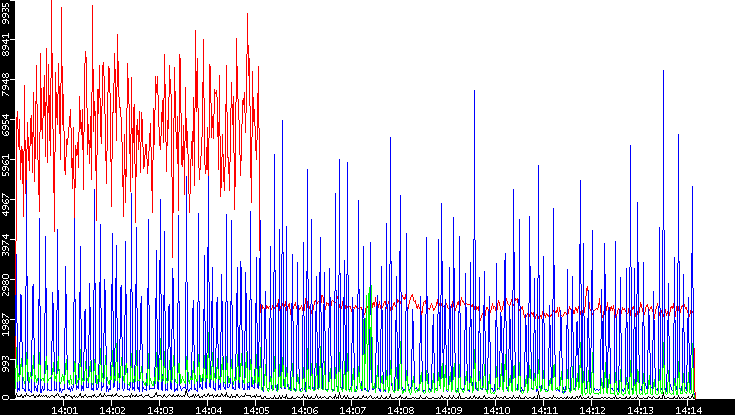Click the 14:13 time axis label
735x415 pixels.
tap(640, 410)
